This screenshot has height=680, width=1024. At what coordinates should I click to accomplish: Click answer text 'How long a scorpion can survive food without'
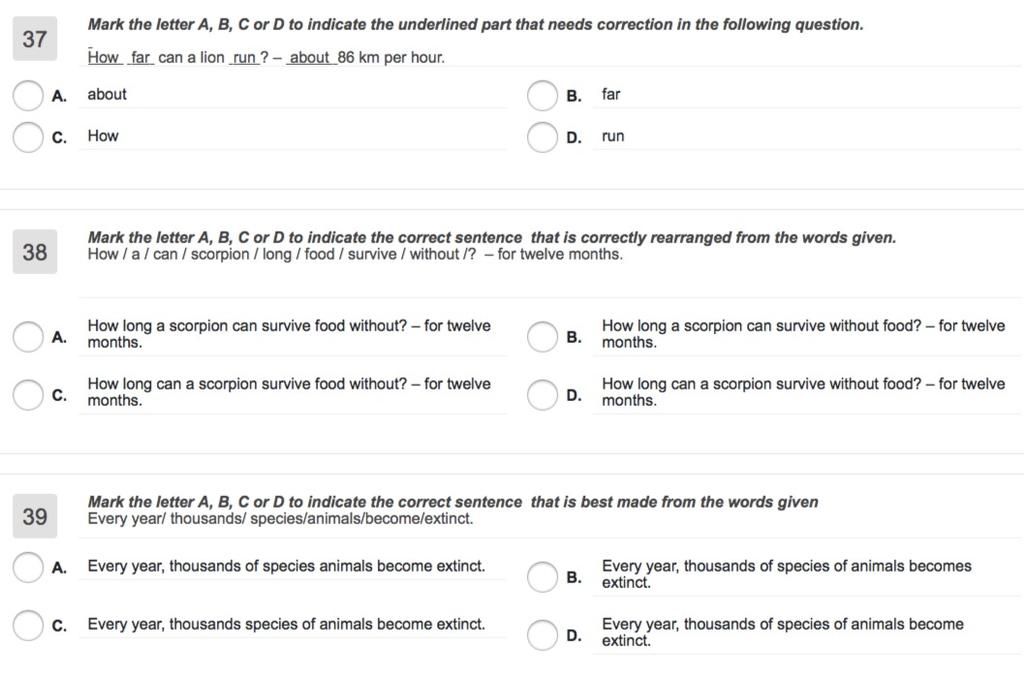click(289, 334)
